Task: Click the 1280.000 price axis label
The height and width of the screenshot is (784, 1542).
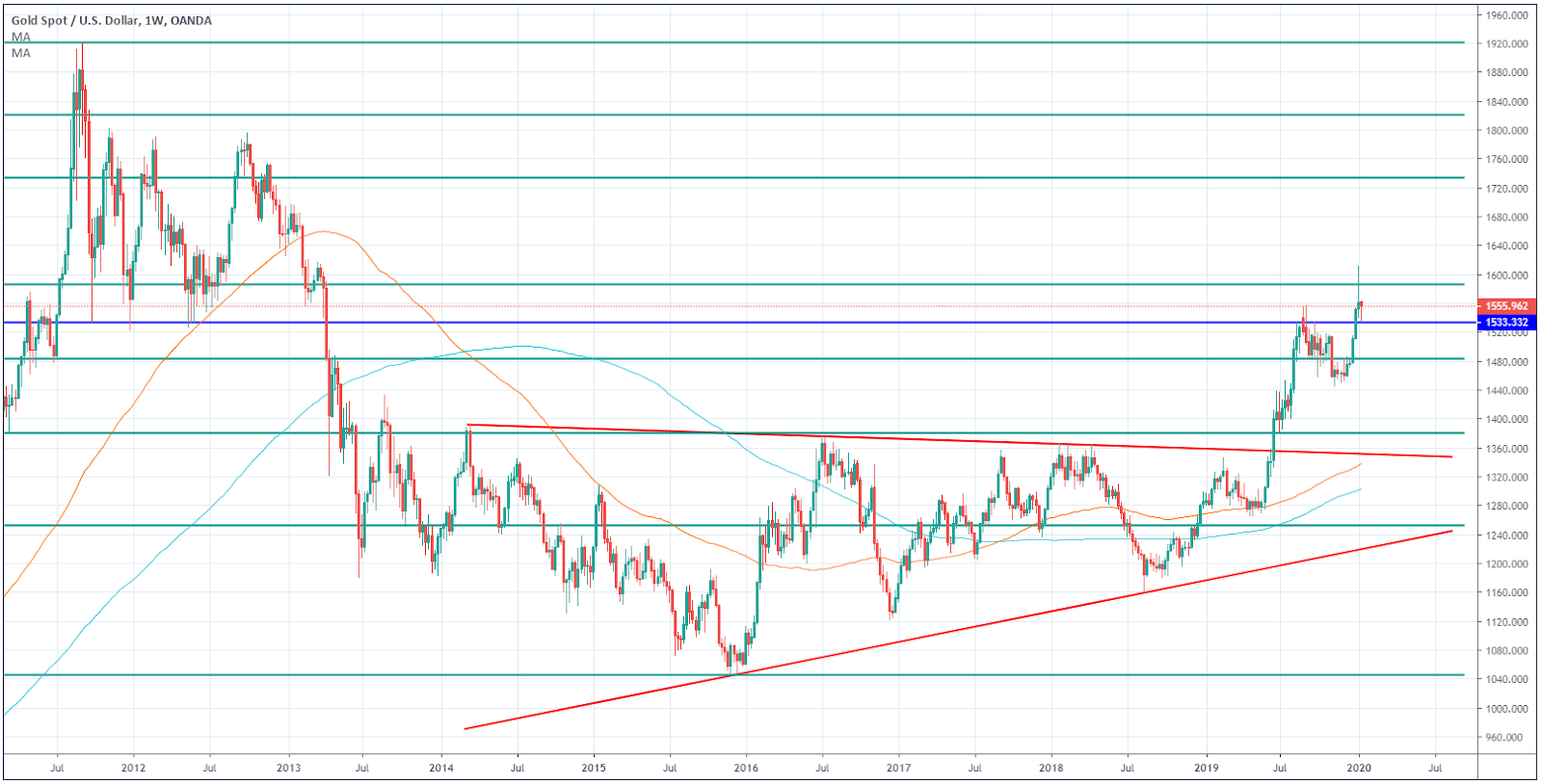Action: [1506, 507]
